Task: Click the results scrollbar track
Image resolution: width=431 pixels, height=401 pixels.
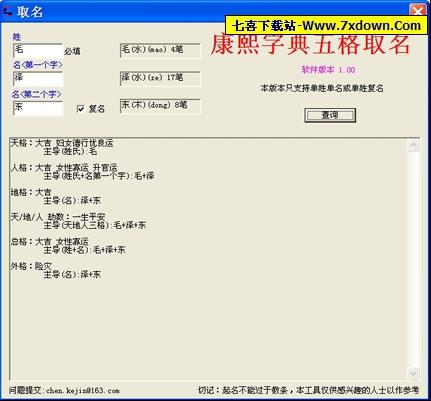Action: pyautogui.click(x=413, y=259)
